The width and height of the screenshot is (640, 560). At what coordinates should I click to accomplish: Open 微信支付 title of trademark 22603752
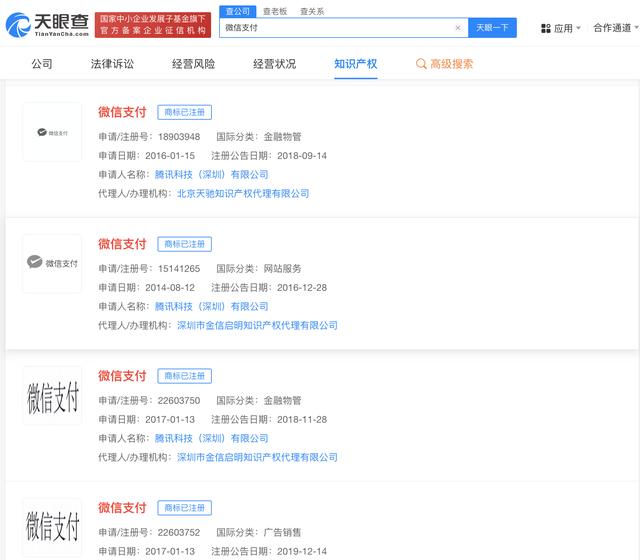(122, 507)
